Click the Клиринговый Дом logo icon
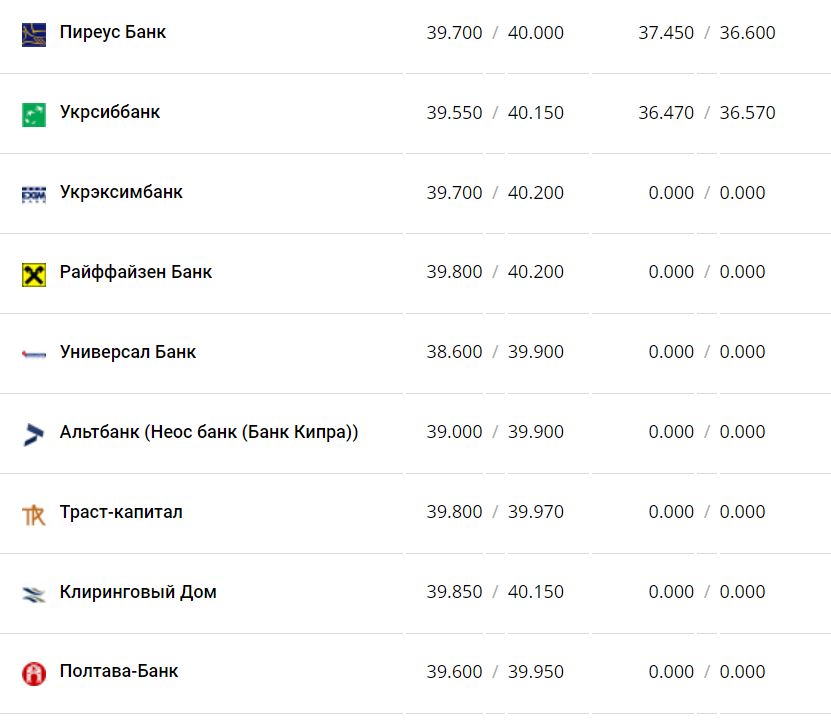Viewport: 831px width, 727px height. [x=34, y=594]
